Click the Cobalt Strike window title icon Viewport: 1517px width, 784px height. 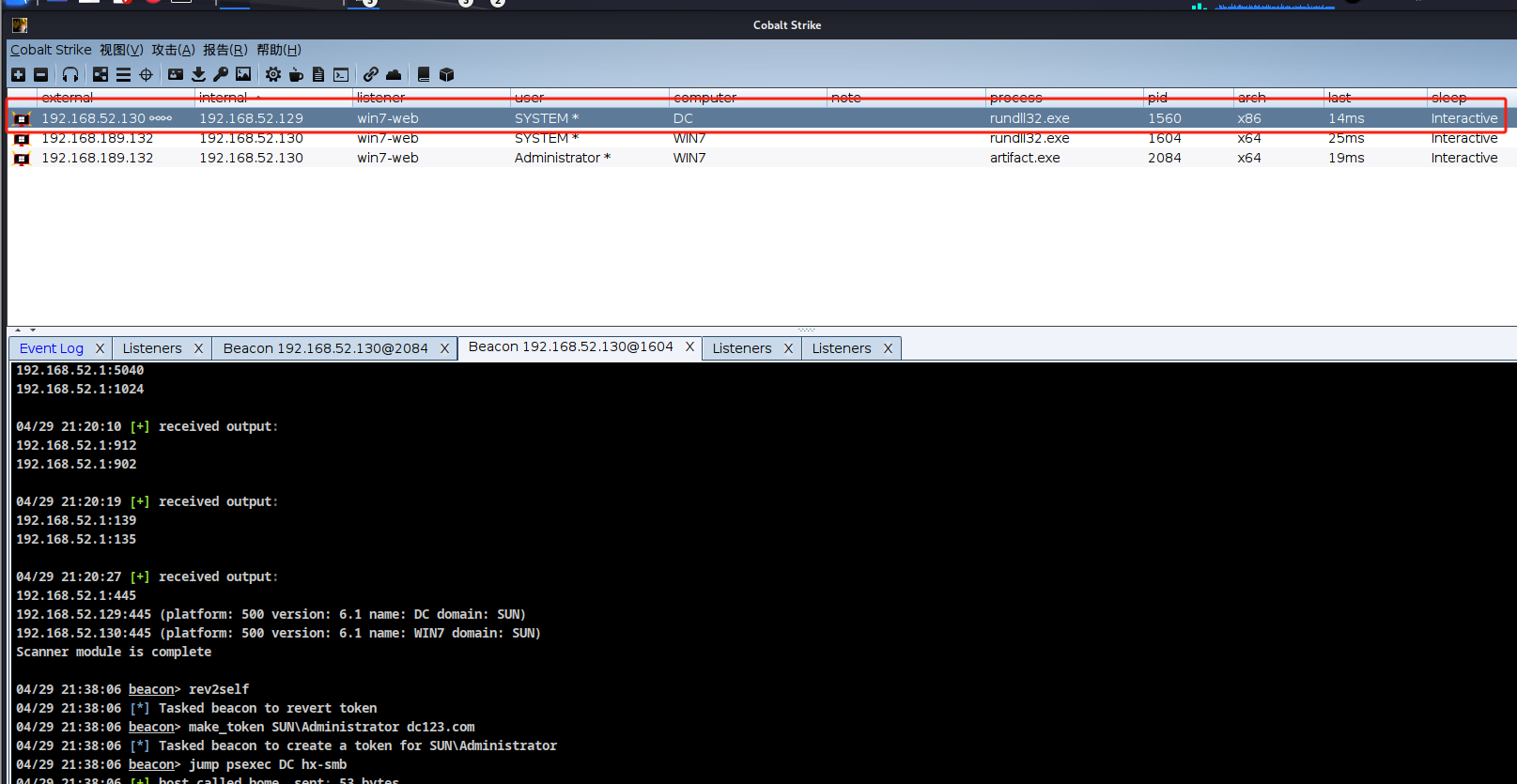[20, 25]
